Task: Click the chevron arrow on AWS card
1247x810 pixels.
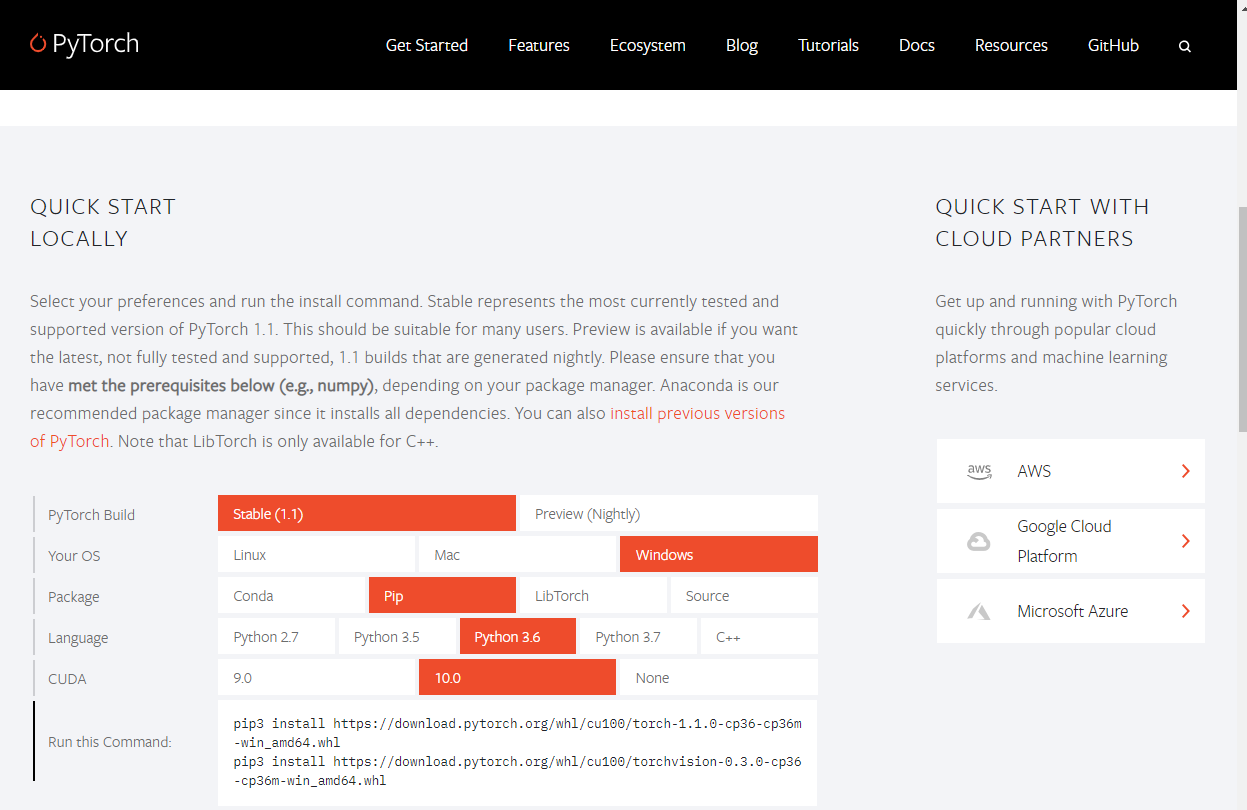Action: (x=1185, y=471)
